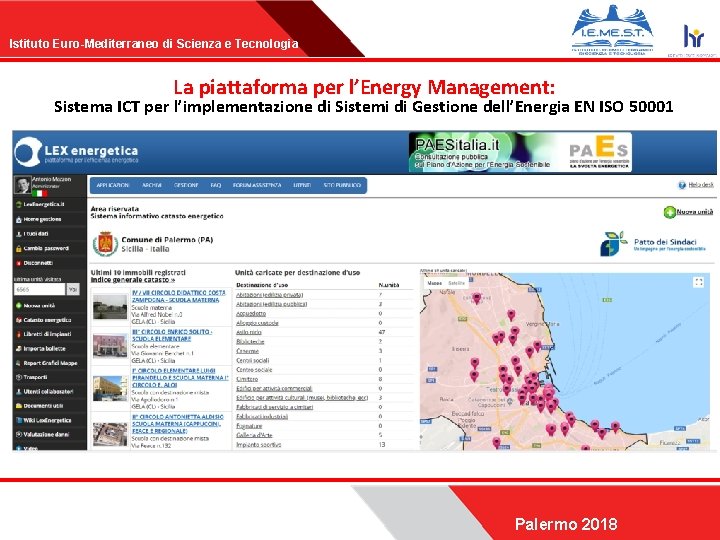Open the Cimitero link
Viewport: 720px width, 540px height.
click(x=247, y=379)
